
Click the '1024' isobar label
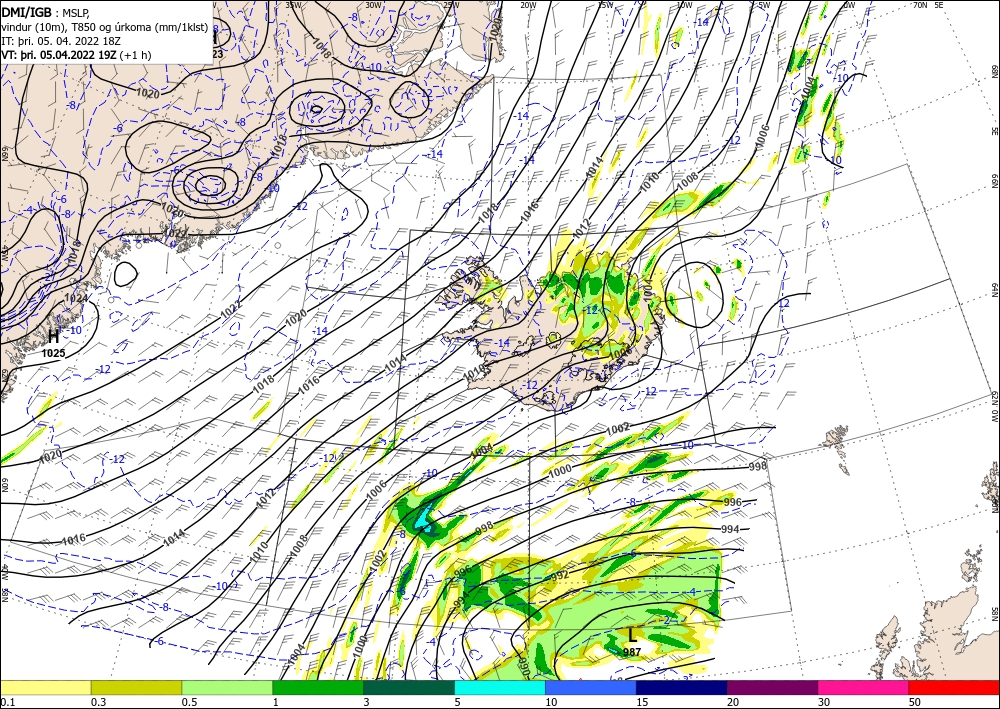(x=76, y=297)
